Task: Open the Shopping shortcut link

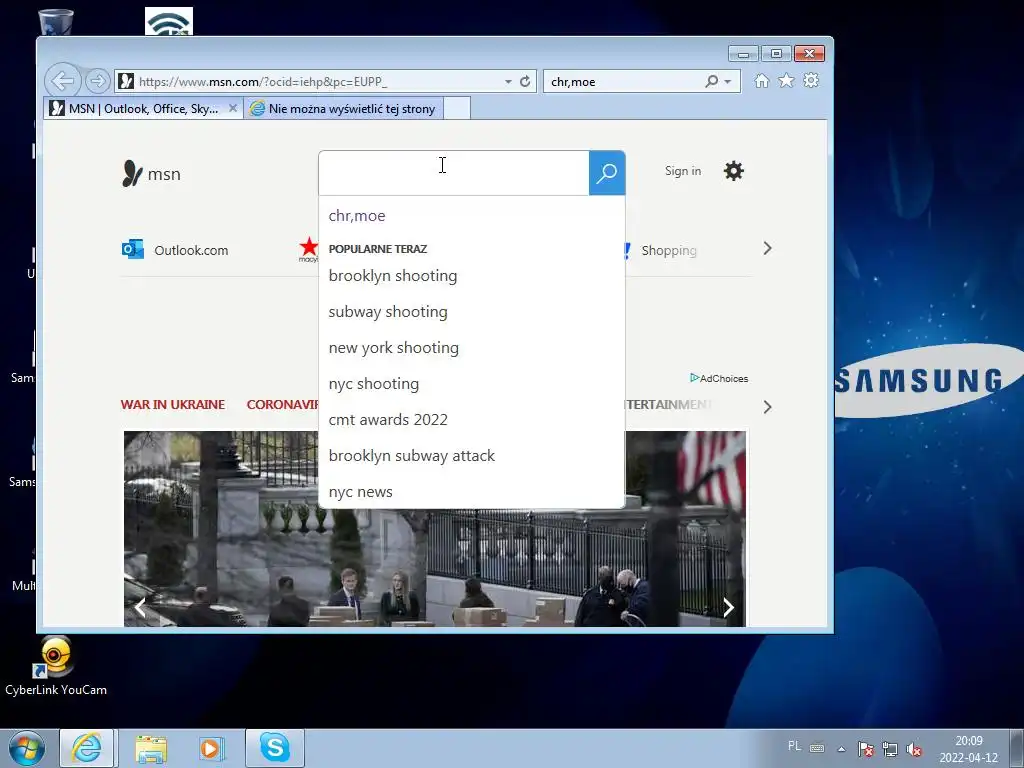Action: click(x=669, y=250)
